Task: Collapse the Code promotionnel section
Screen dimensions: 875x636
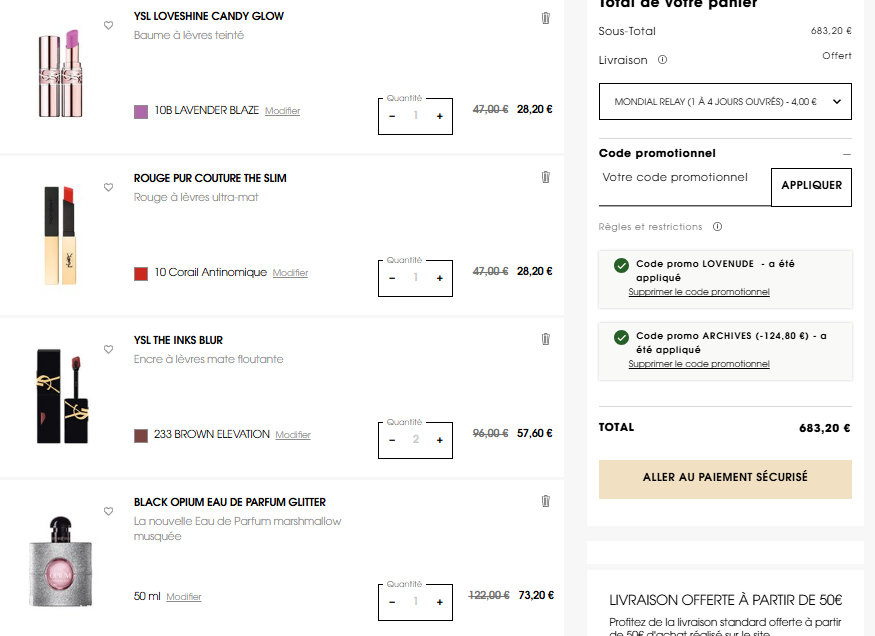Action: point(847,154)
